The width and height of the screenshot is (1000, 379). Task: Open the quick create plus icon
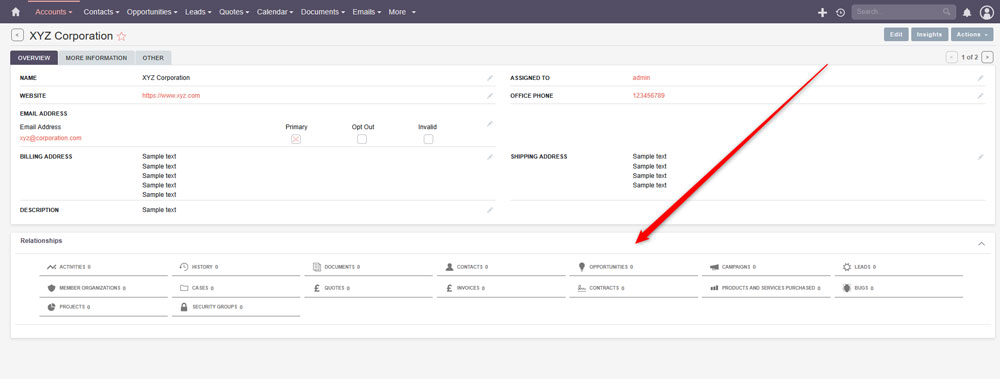click(822, 12)
